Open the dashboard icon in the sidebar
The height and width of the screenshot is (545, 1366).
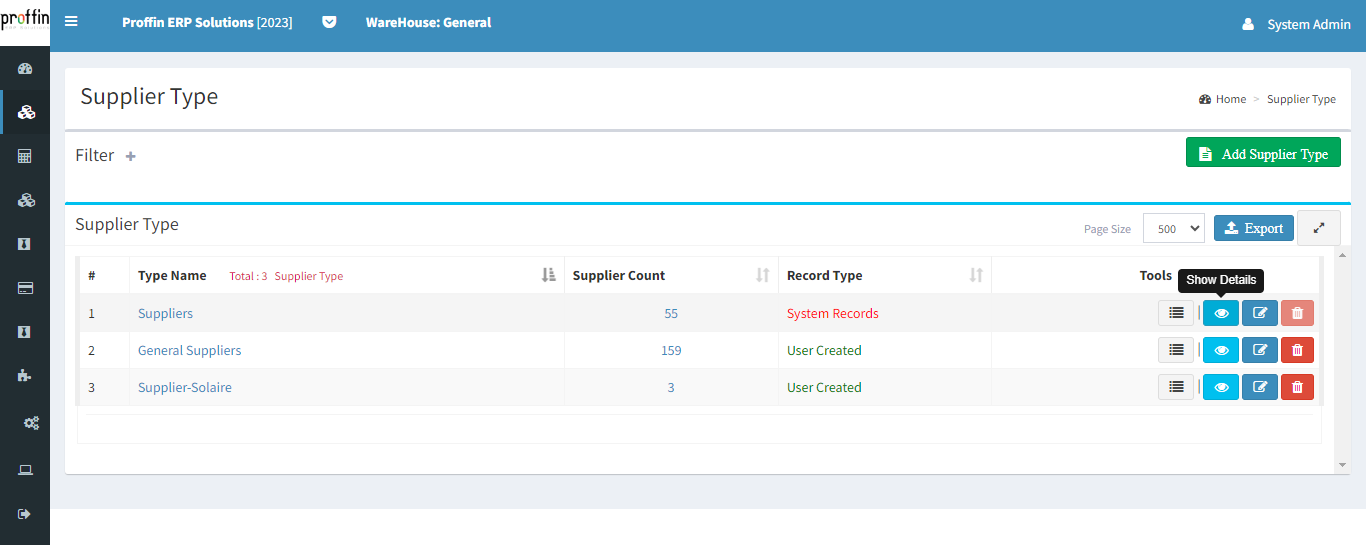26,69
